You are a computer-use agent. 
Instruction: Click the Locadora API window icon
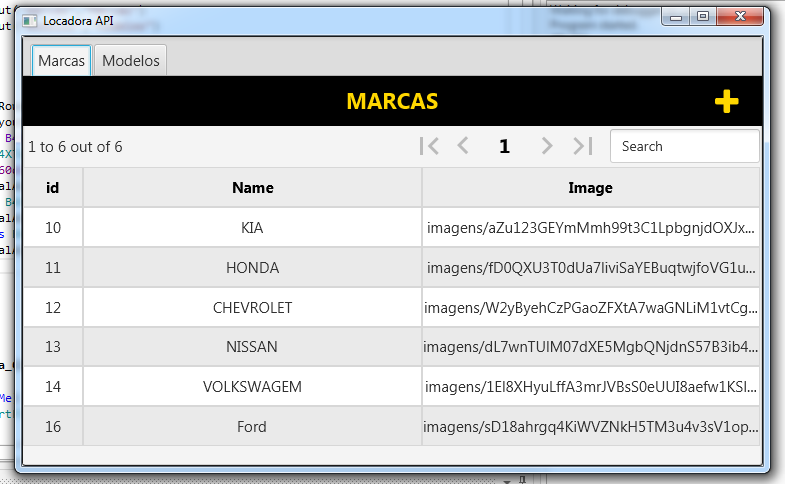30,21
